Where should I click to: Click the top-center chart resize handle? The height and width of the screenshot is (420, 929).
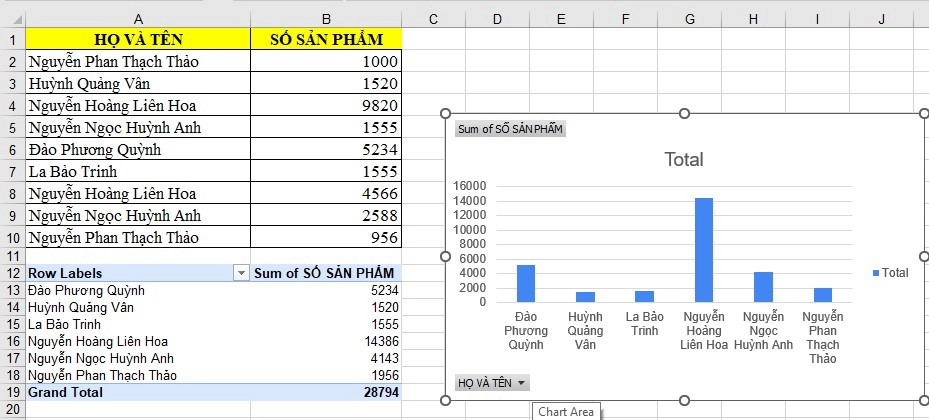684,114
